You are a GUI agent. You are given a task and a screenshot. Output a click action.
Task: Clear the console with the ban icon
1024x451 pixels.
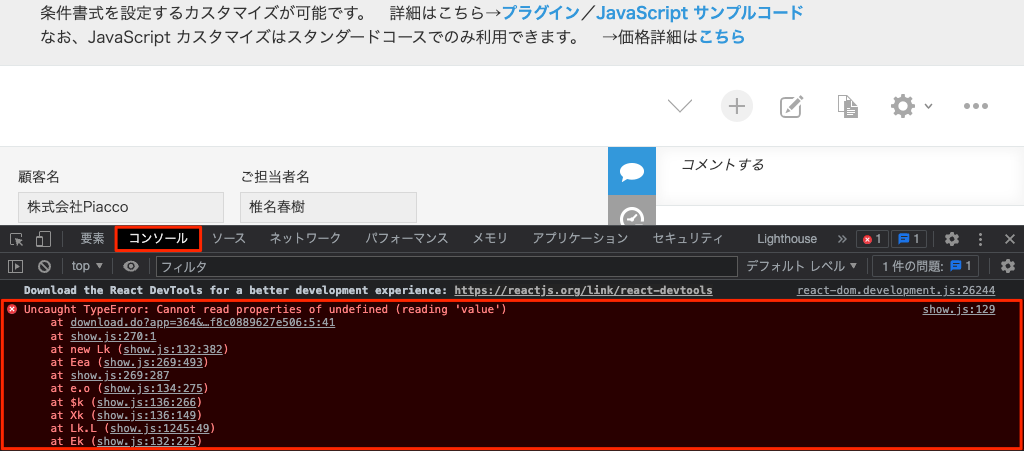coord(44,266)
